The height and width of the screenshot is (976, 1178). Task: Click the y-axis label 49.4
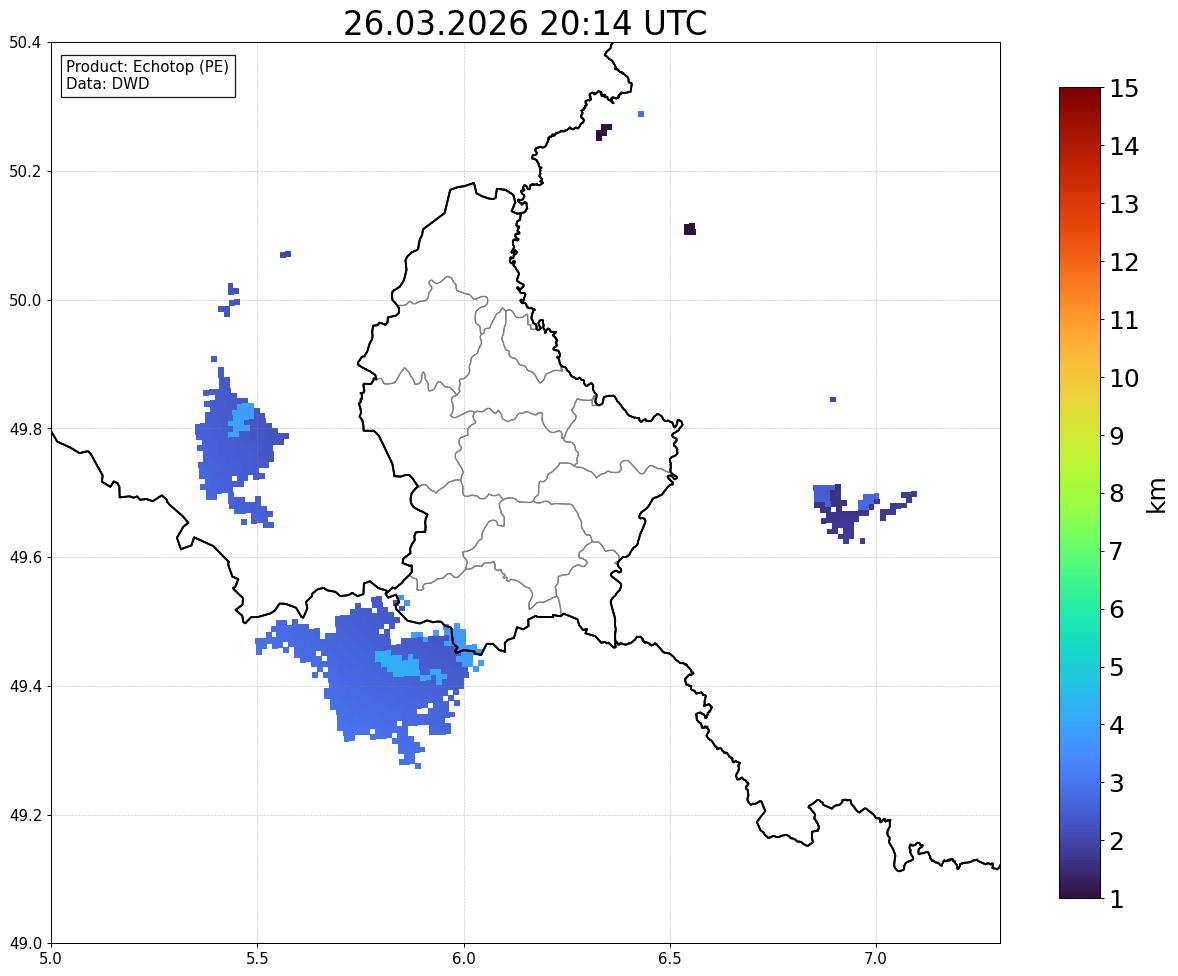(25, 686)
